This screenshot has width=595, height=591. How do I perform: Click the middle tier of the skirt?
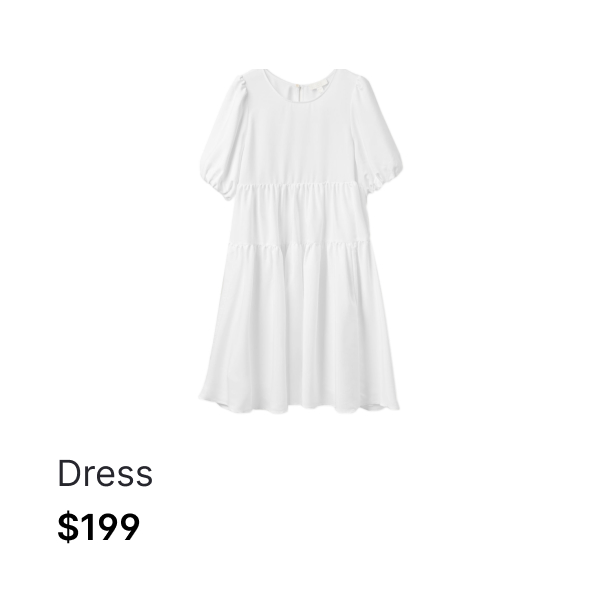(300, 213)
